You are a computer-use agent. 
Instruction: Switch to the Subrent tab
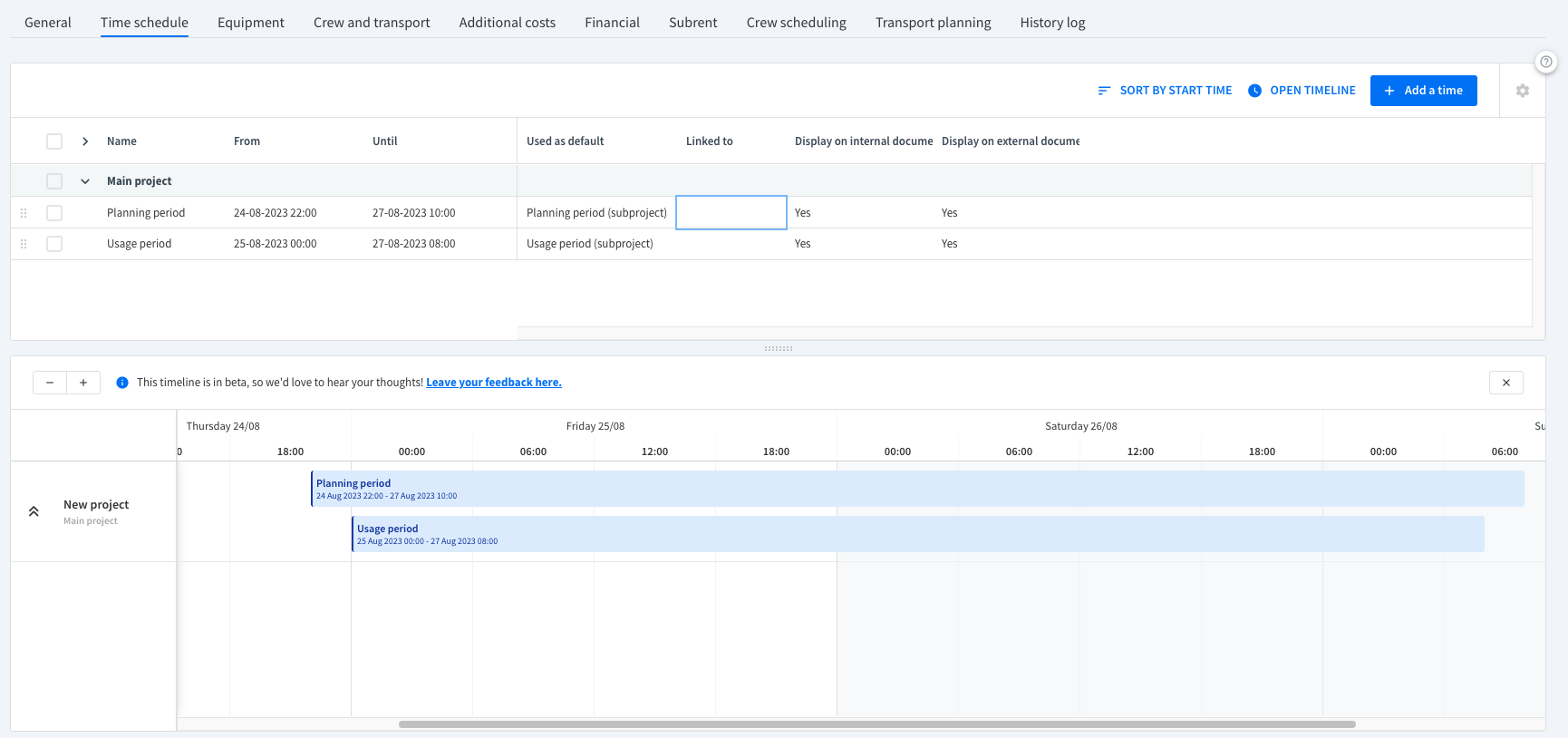pos(693,23)
